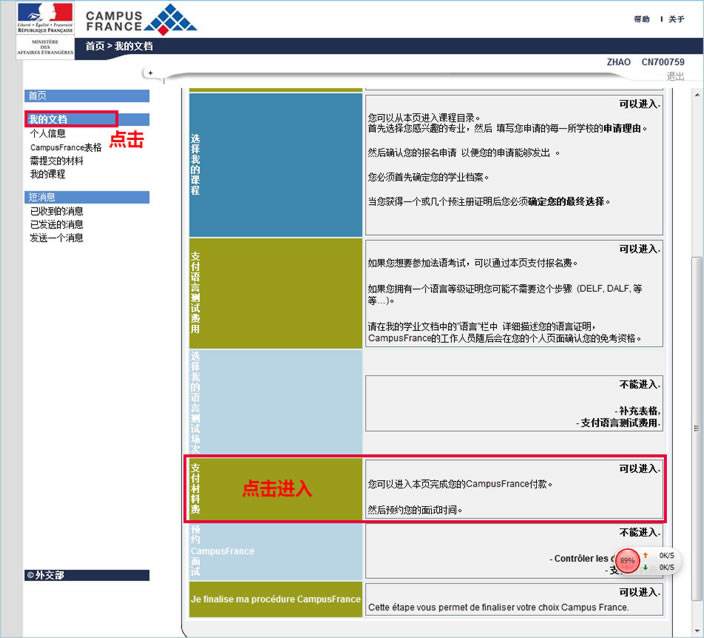Click 确定您的最终选择 bold text
The image size is (704, 638).
tap(566, 202)
